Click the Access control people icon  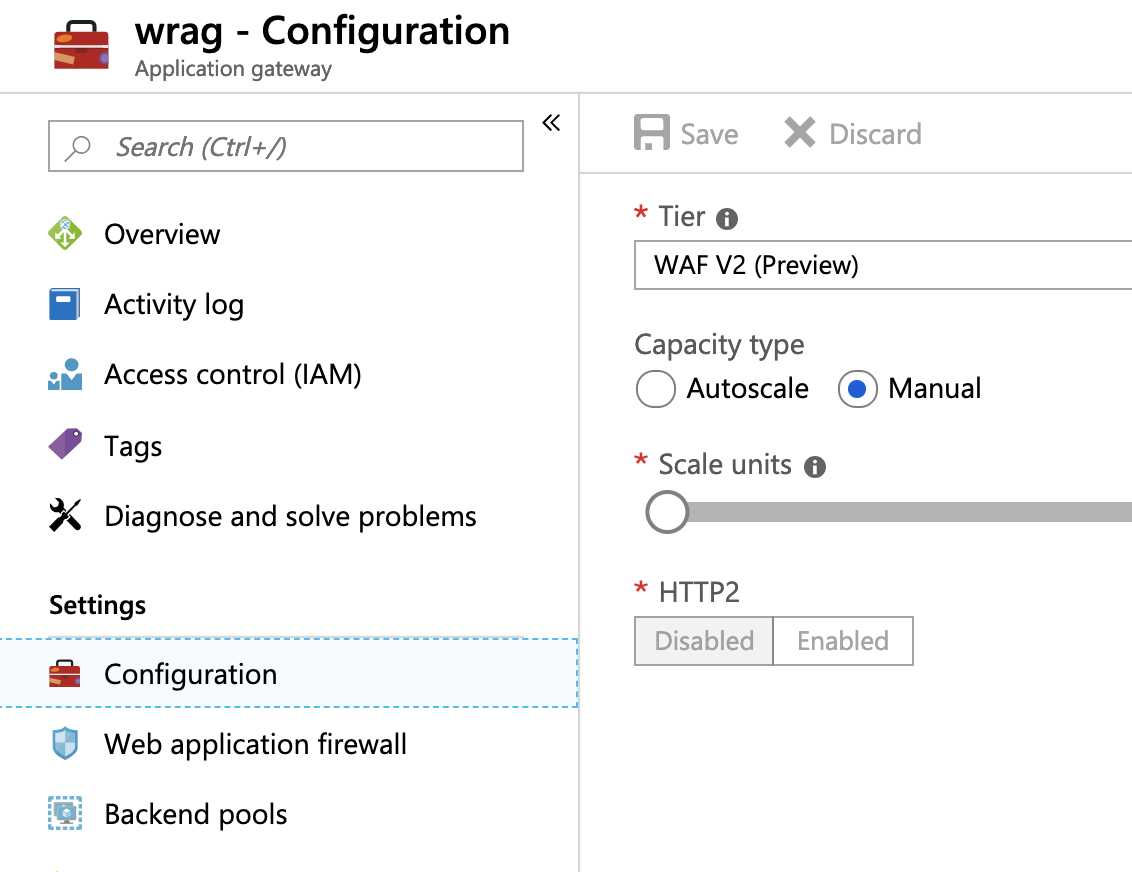pos(65,375)
